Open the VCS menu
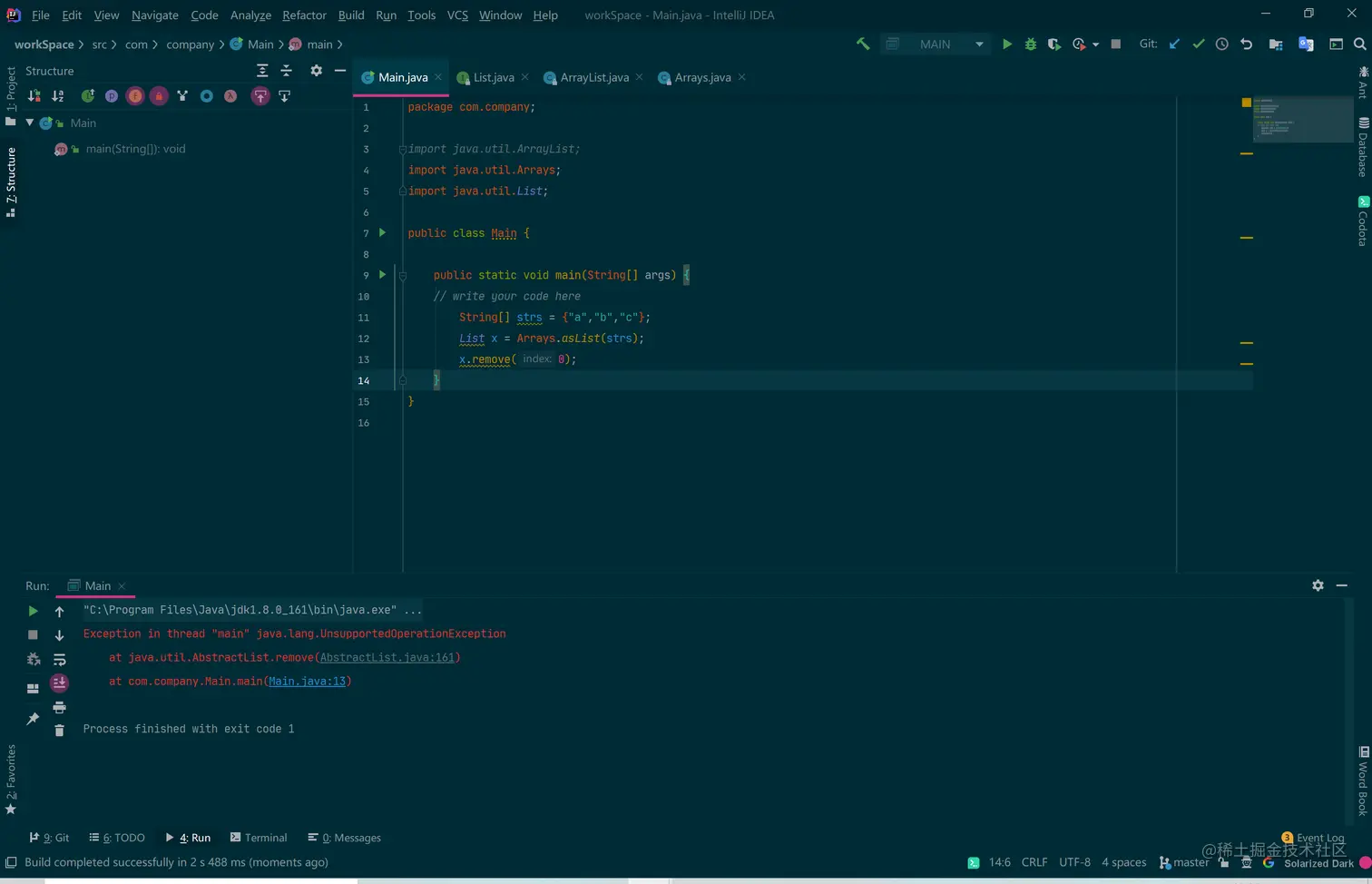 pos(457,15)
